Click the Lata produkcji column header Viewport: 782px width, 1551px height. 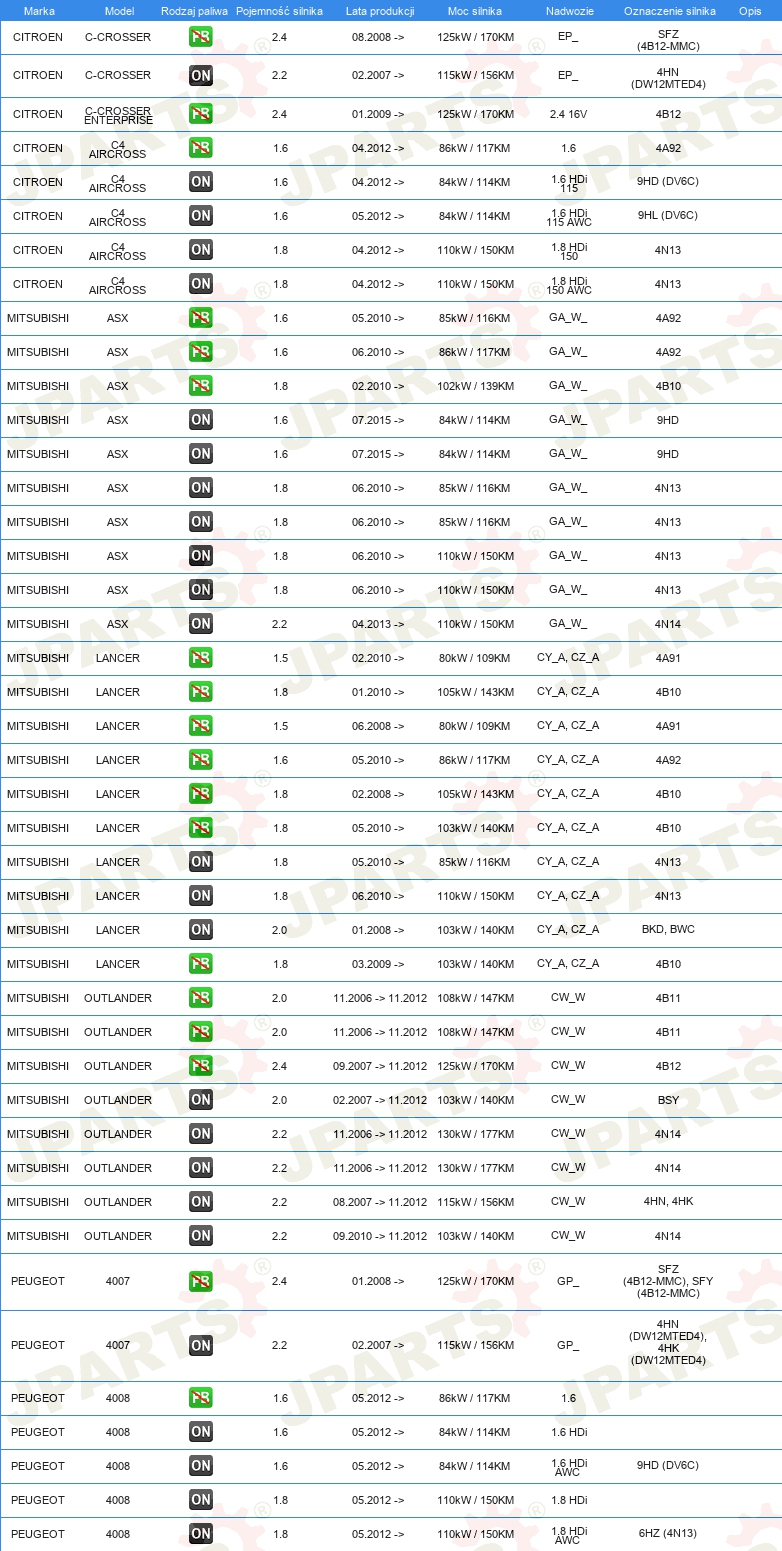click(x=379, y=10)
